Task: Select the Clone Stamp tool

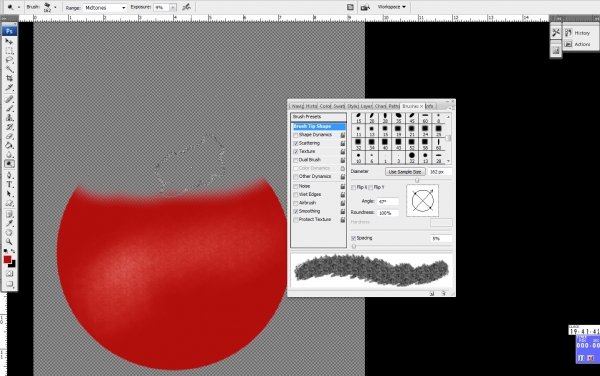Action: coord(9,118)
